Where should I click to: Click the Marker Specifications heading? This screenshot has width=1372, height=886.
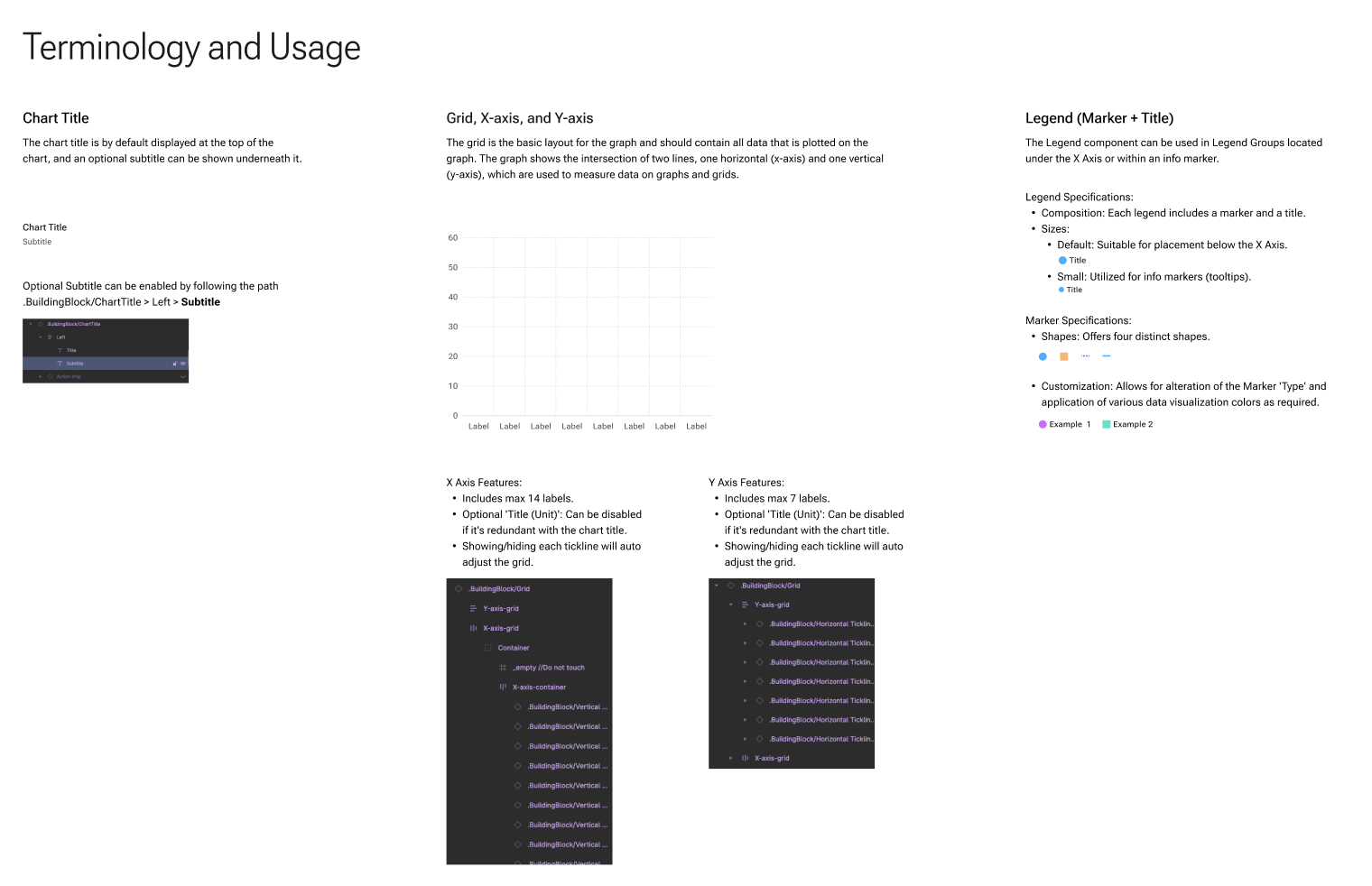pyautogui.click(x=1079, y=320)
